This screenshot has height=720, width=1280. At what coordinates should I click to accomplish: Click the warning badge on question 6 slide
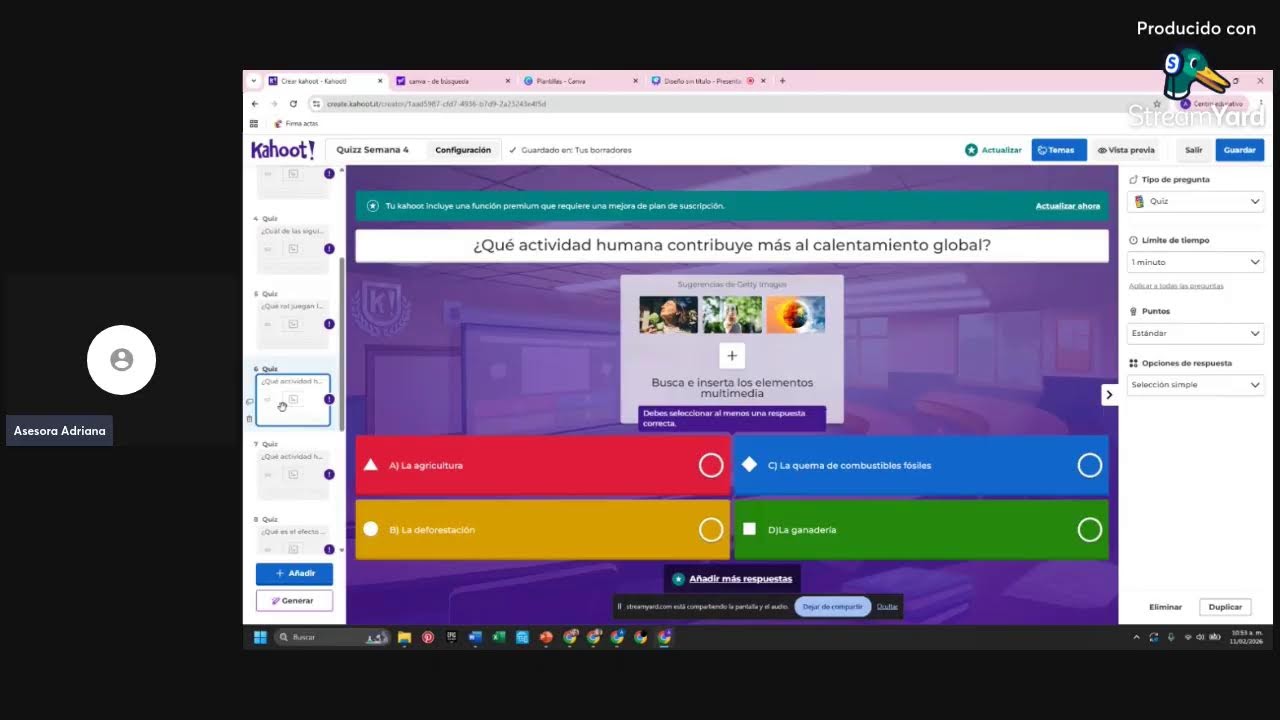pyautogui.click(x=329, y=399)
